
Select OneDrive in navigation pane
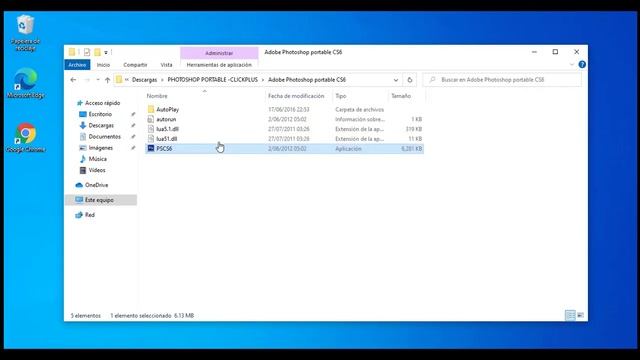click(x=96, y=185)
